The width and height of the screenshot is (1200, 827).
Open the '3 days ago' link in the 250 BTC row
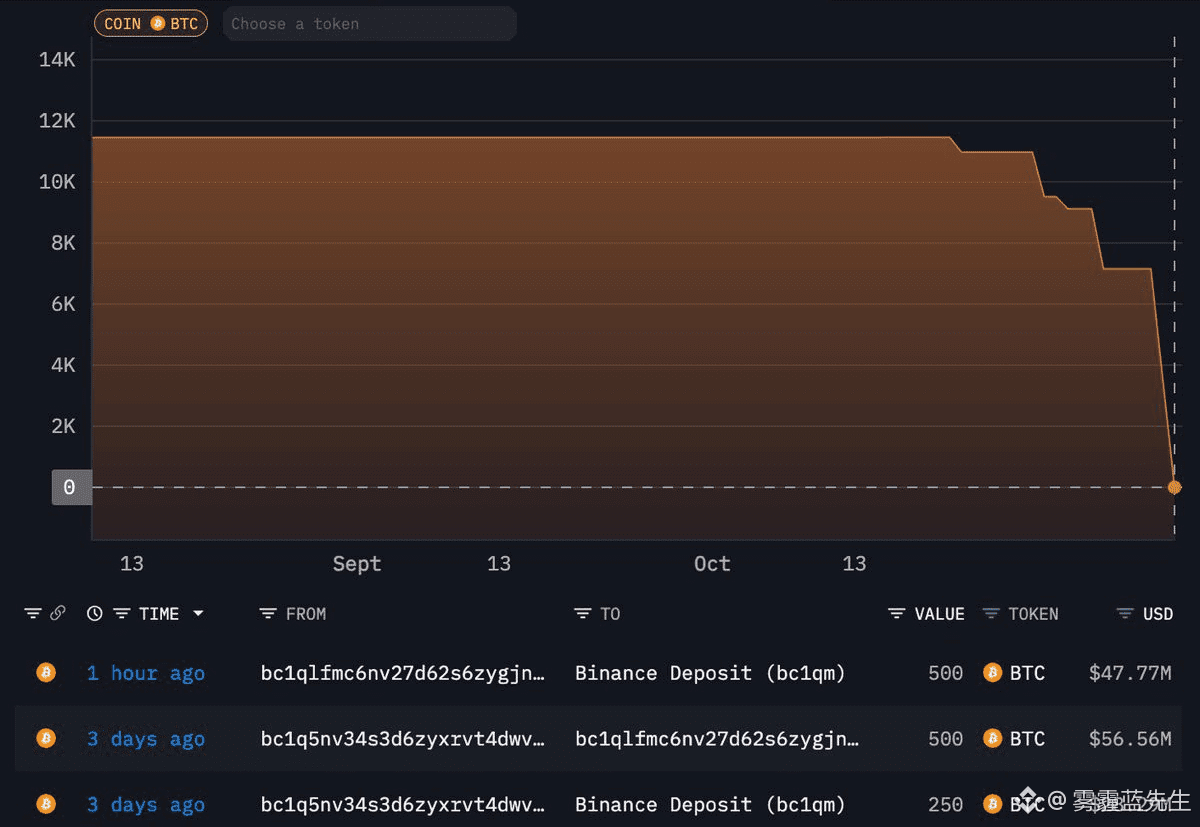click(x=146, y=804)
